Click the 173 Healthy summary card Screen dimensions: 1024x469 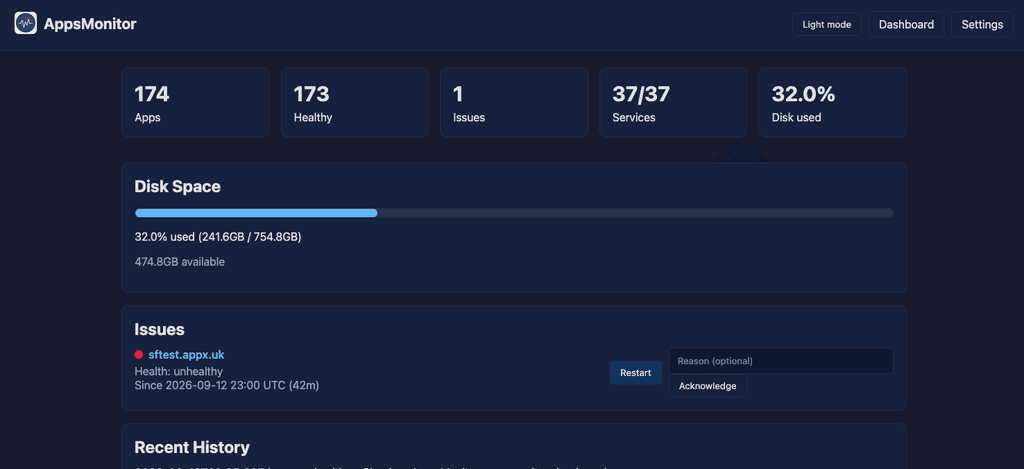pos(355,103)
